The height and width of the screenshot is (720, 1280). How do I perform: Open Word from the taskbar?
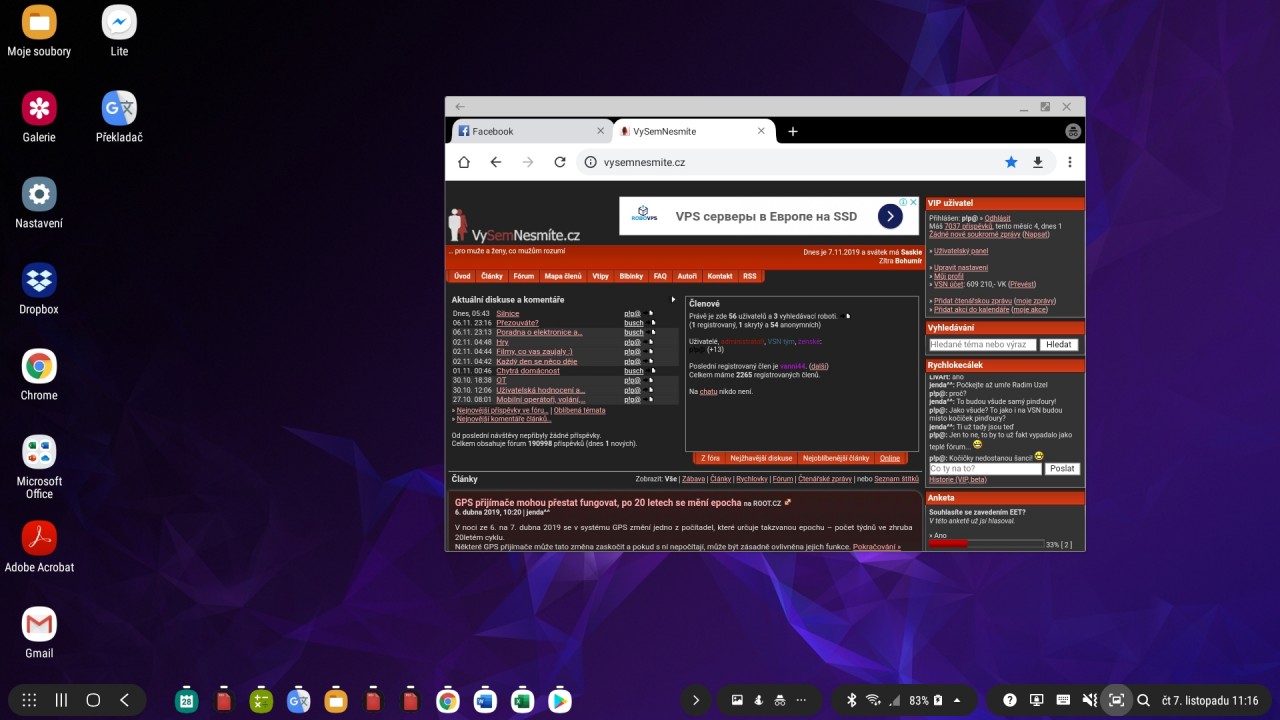(484, 701)
